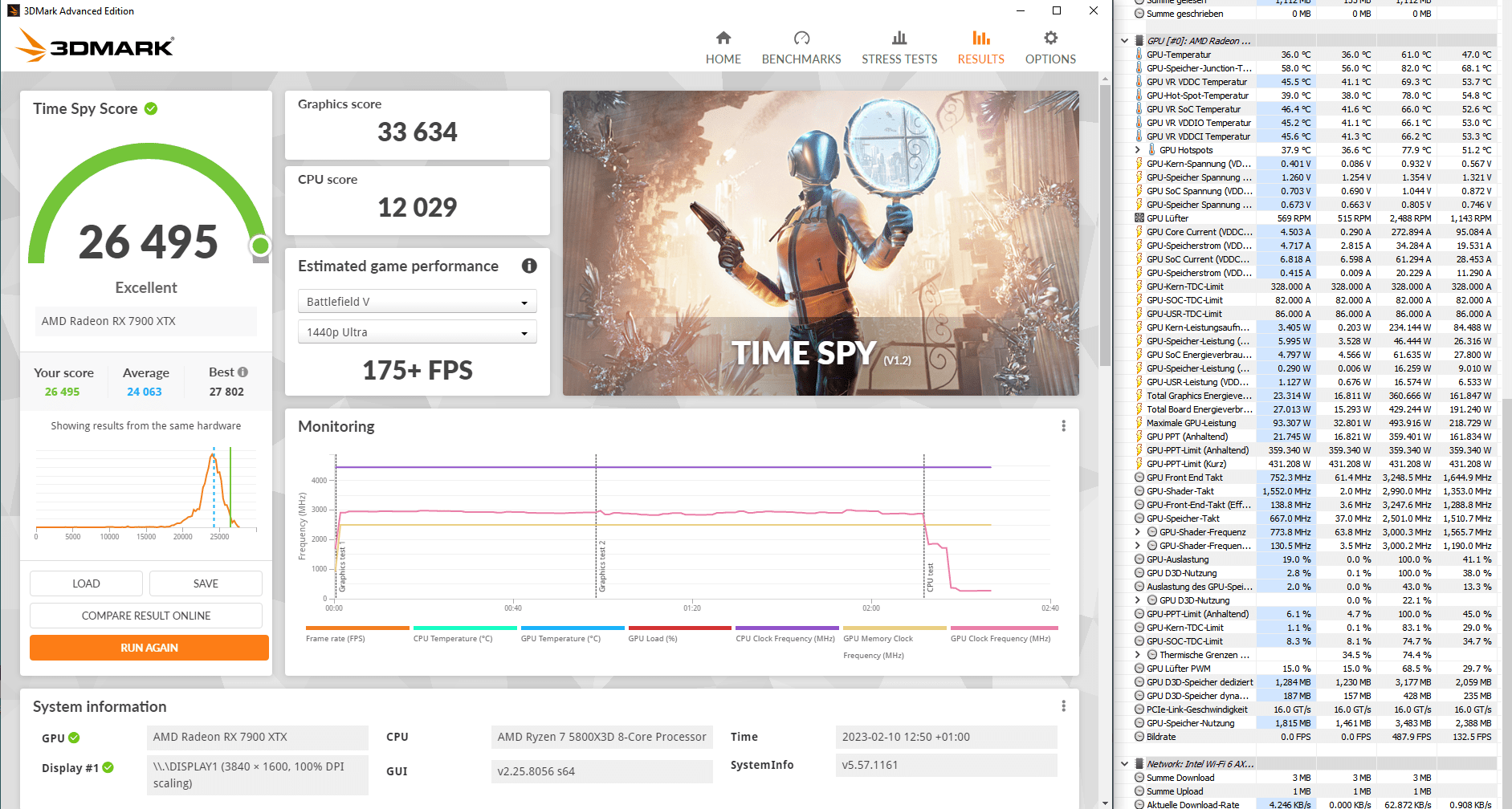Collapse the Network: Intel Wi-Fi 6 section

[1124, 764]
